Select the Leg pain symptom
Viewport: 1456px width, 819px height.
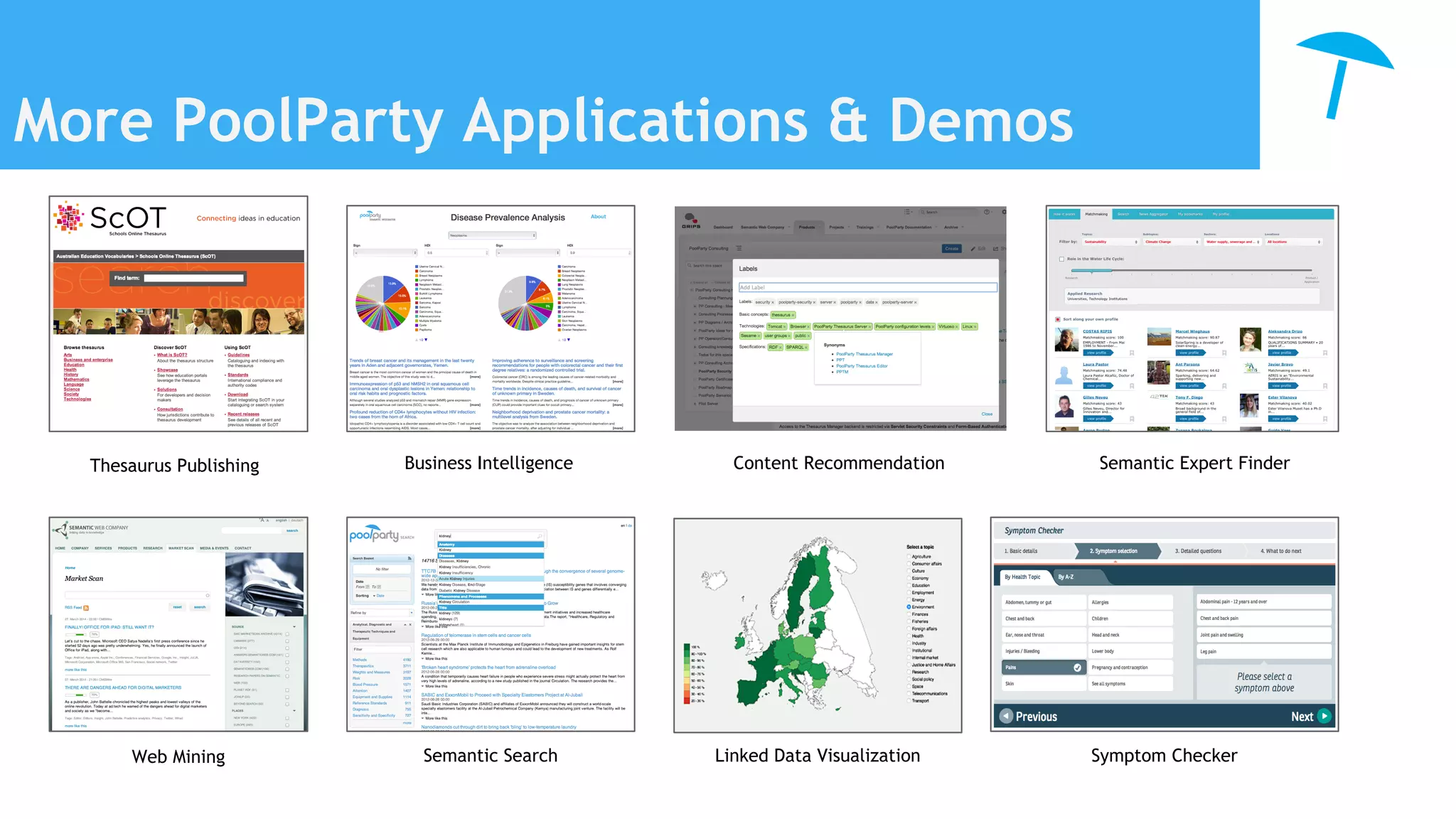[x=1263, y=651]
